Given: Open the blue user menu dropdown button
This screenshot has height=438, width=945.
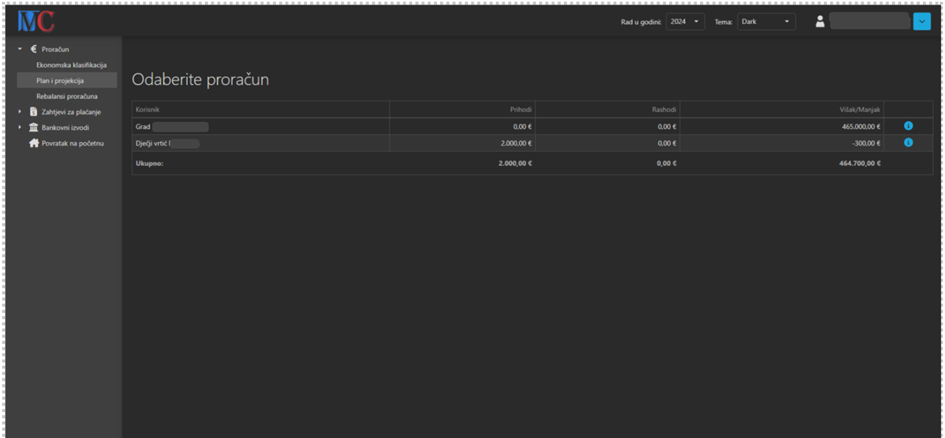Looking at the screenshot, I should coord(921,21).
